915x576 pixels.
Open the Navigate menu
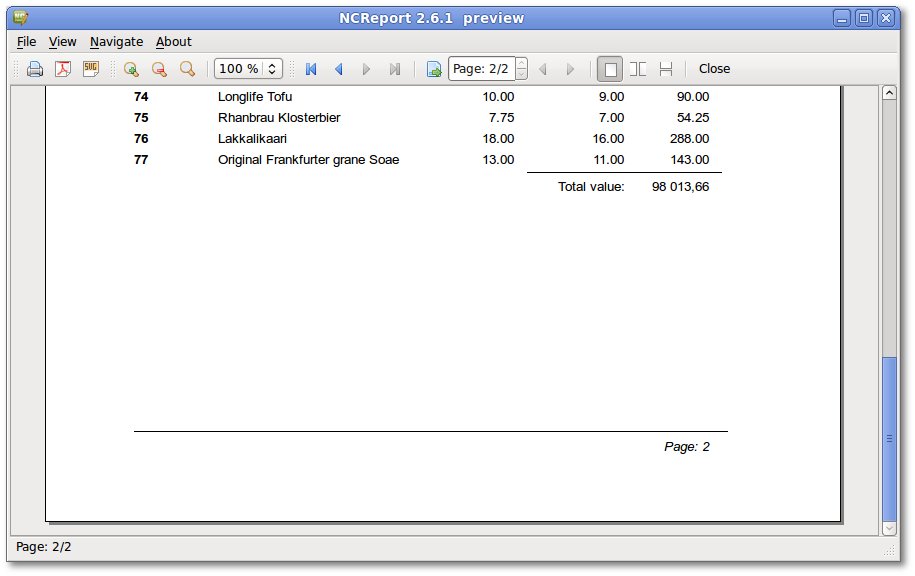116,42
